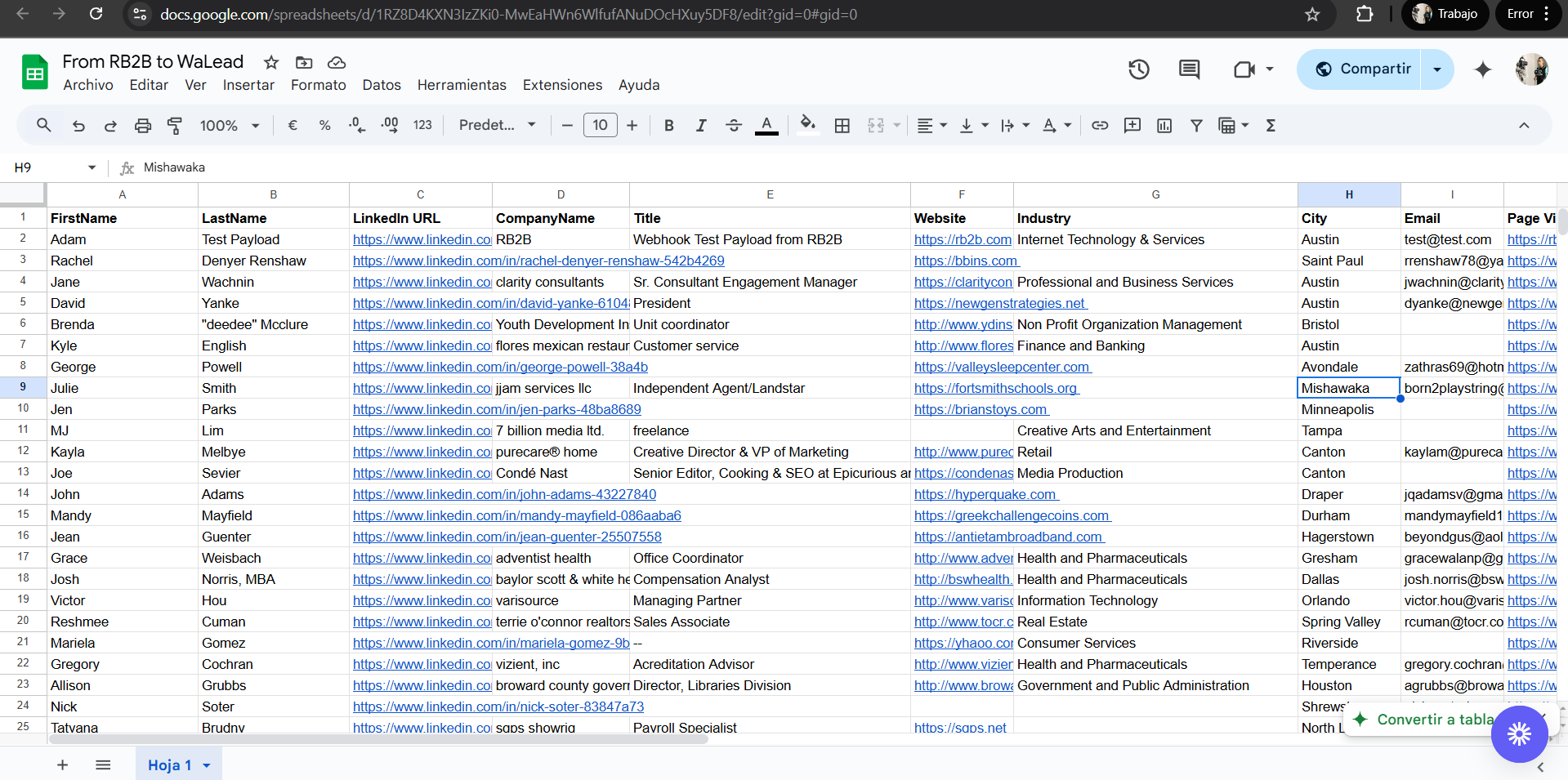Open the Editar menu
Viewport: 1568px width, 780px height.
coord(149,85)
